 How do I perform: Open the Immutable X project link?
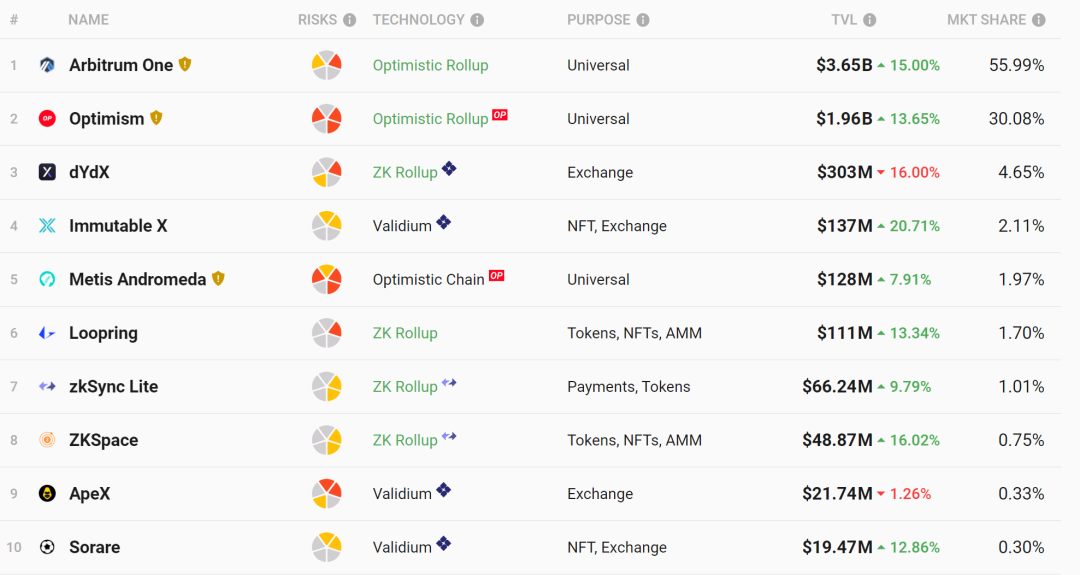(x=118, y=226)
